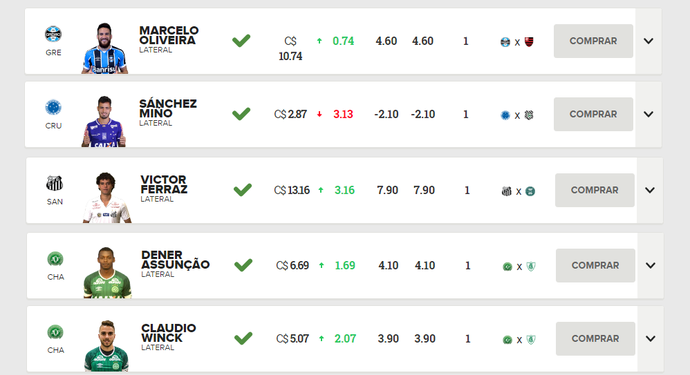Click the Grêmio club crest icon
Viewport: 690px width, 375px height.
[53, 34]
